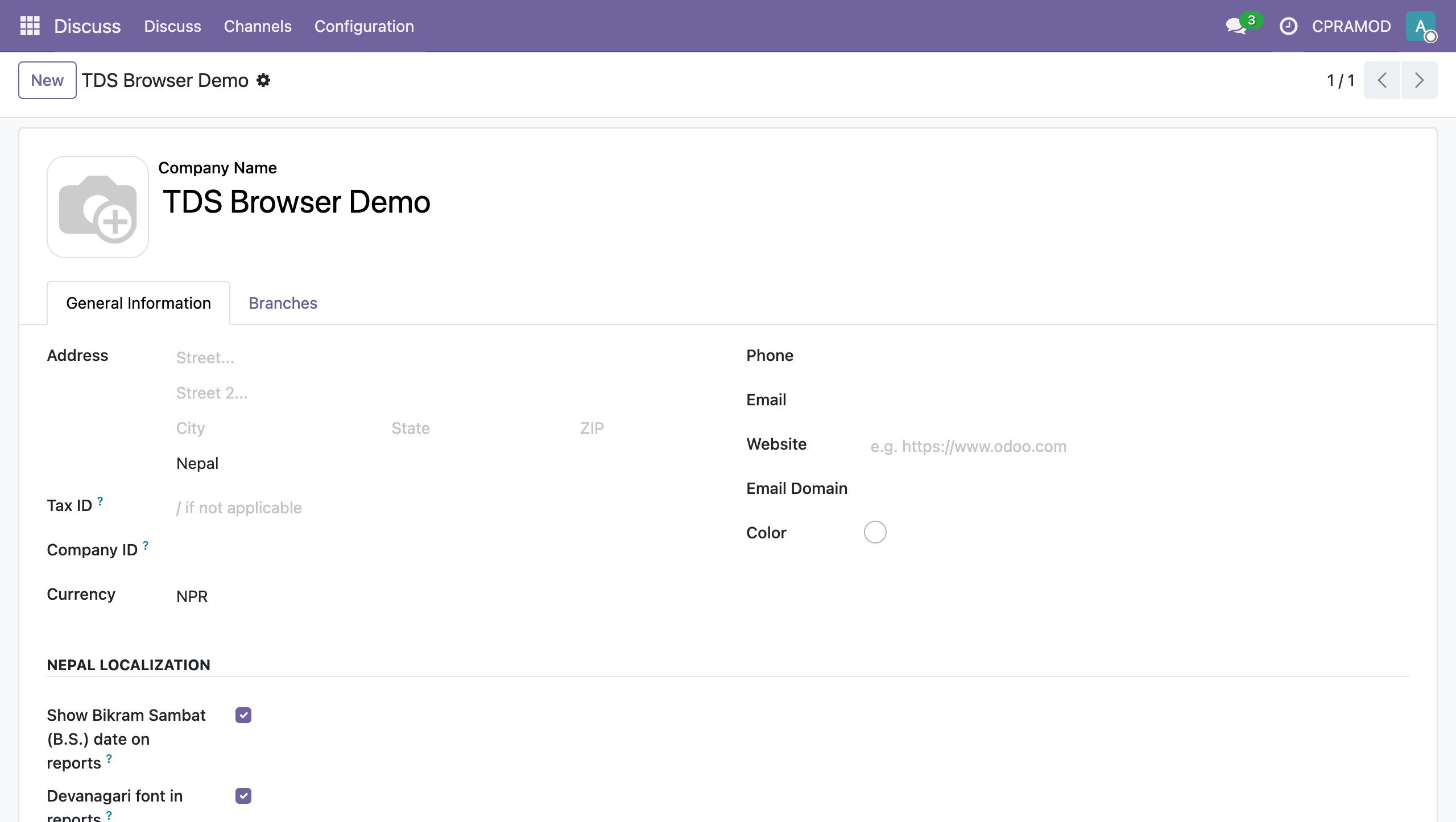
Task: Go to the next record arrow
Action: (x=1419, y=80)
